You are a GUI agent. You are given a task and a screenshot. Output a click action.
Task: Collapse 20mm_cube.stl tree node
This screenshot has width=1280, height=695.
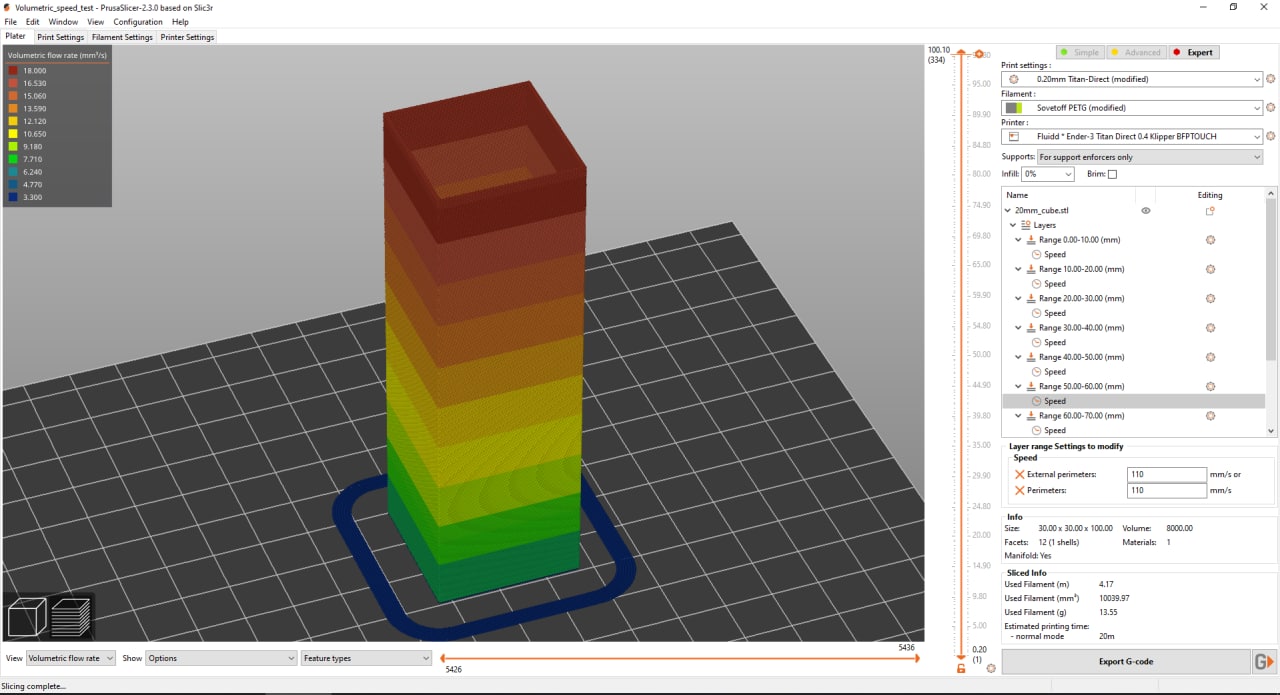click(x=1008, y=211)
